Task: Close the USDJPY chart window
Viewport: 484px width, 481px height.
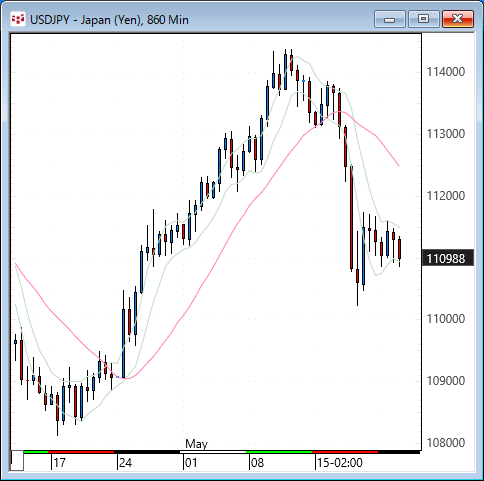Action: point(458,19)
